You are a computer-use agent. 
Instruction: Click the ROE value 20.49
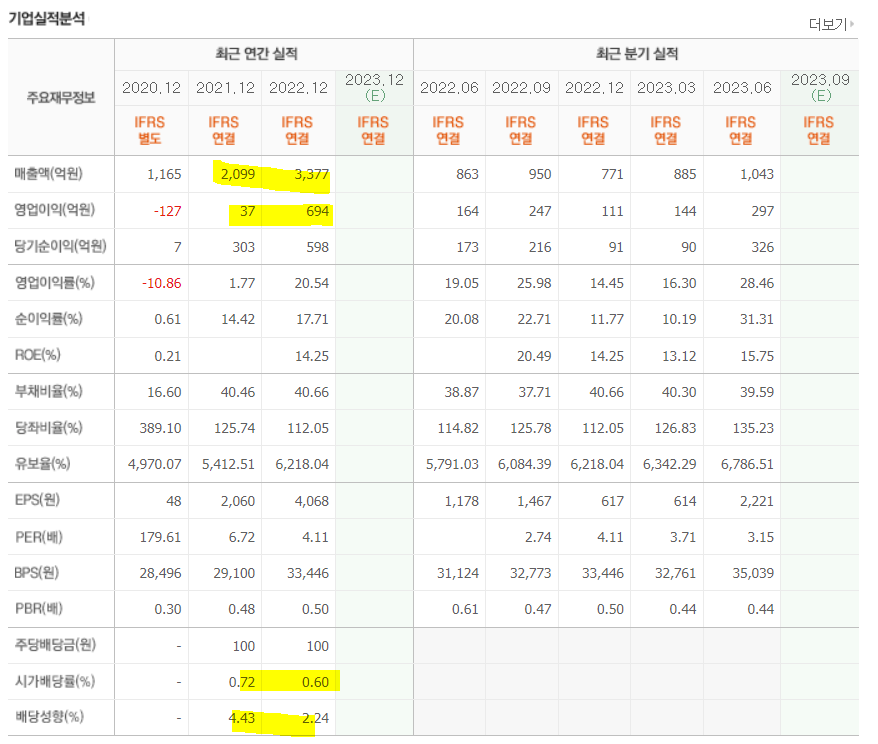click(x=534, y=356)
